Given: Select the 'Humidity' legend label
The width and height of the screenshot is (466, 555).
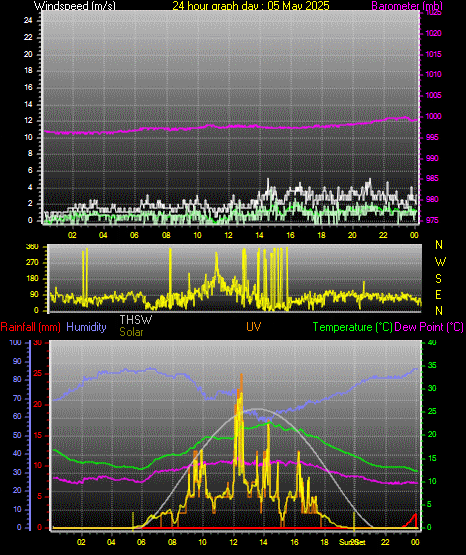Looking at the screenshot, I should point(86,327).
